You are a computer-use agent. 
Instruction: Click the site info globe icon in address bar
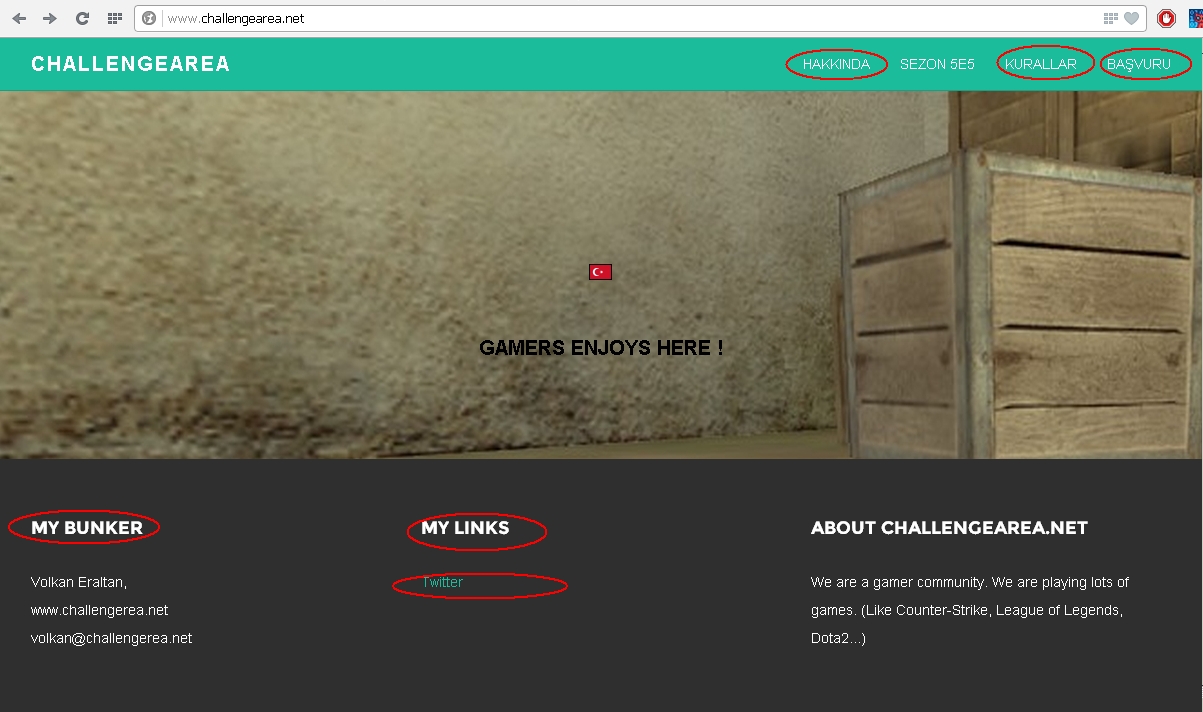coord(150,18)
